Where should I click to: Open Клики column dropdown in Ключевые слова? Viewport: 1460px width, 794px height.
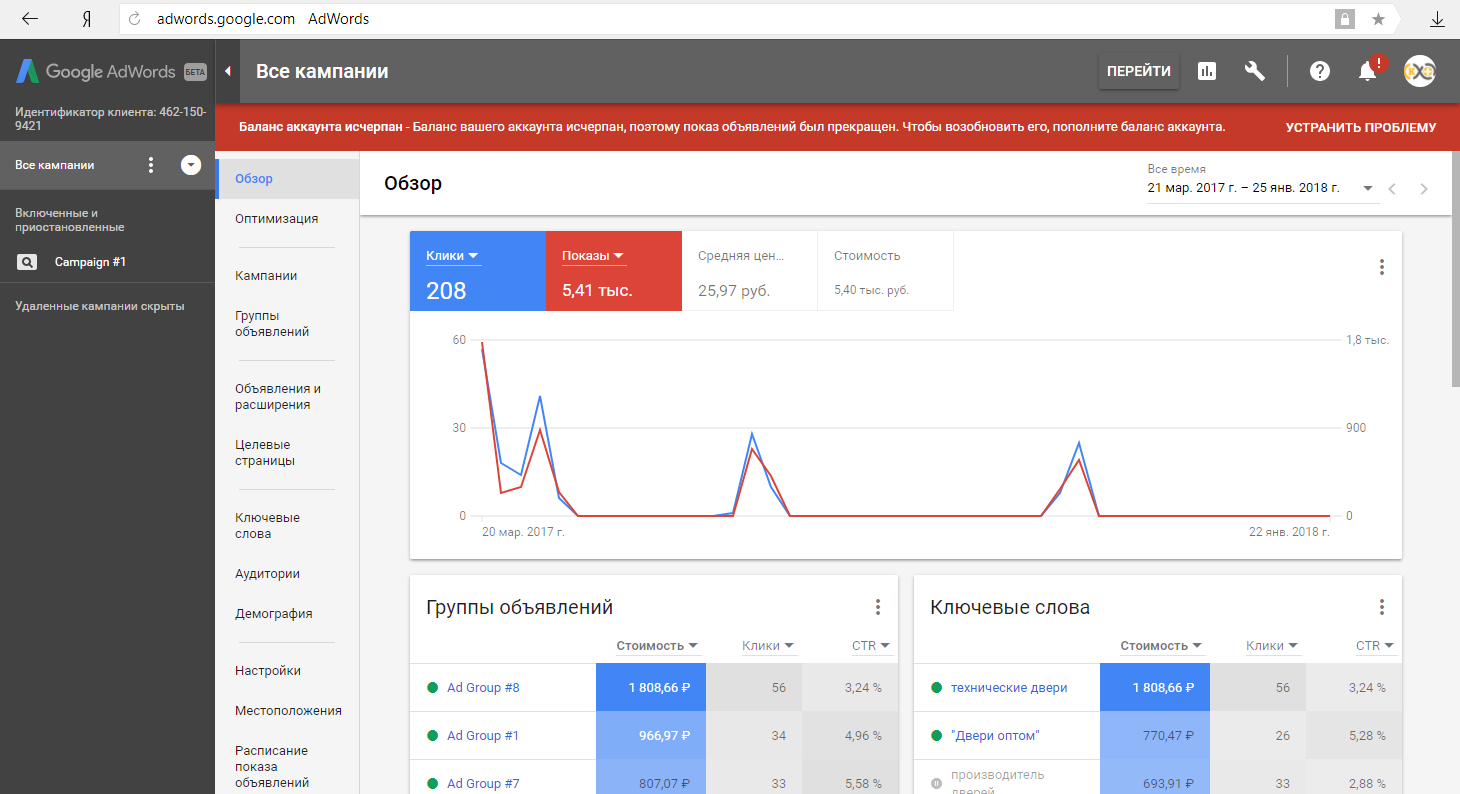pos(1273,646)
